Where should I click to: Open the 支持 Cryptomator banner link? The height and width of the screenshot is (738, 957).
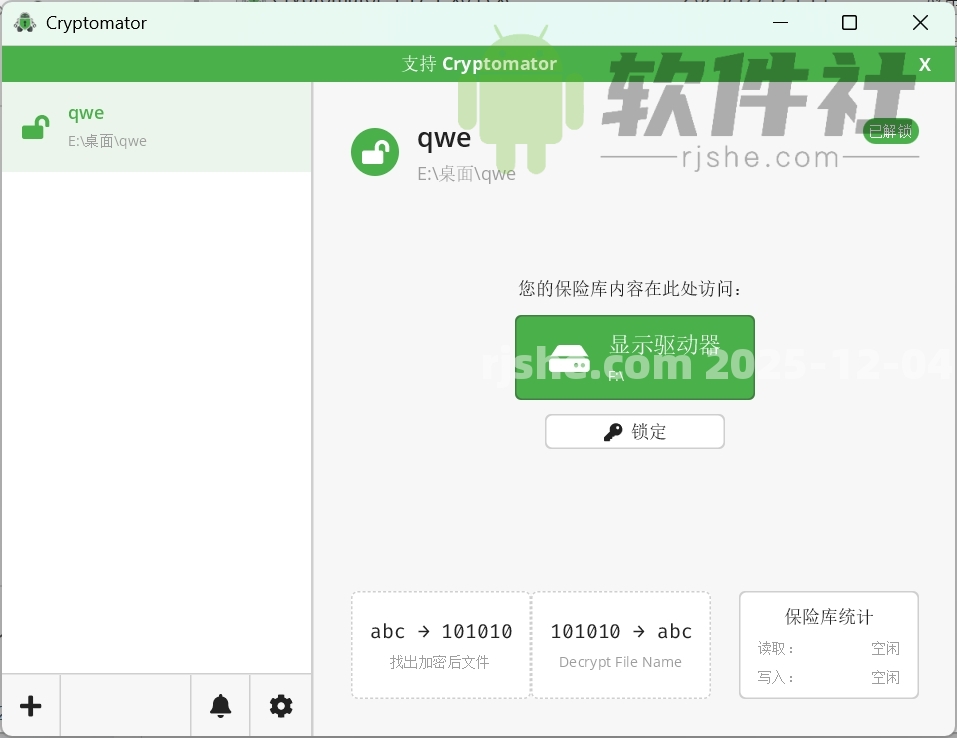pyautogui.click(x=479, y=63)
